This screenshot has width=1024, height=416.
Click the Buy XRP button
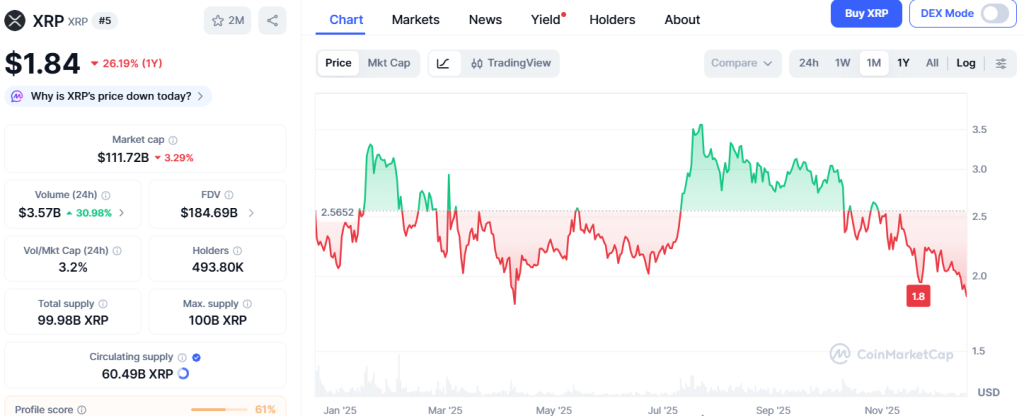(866, 13)
